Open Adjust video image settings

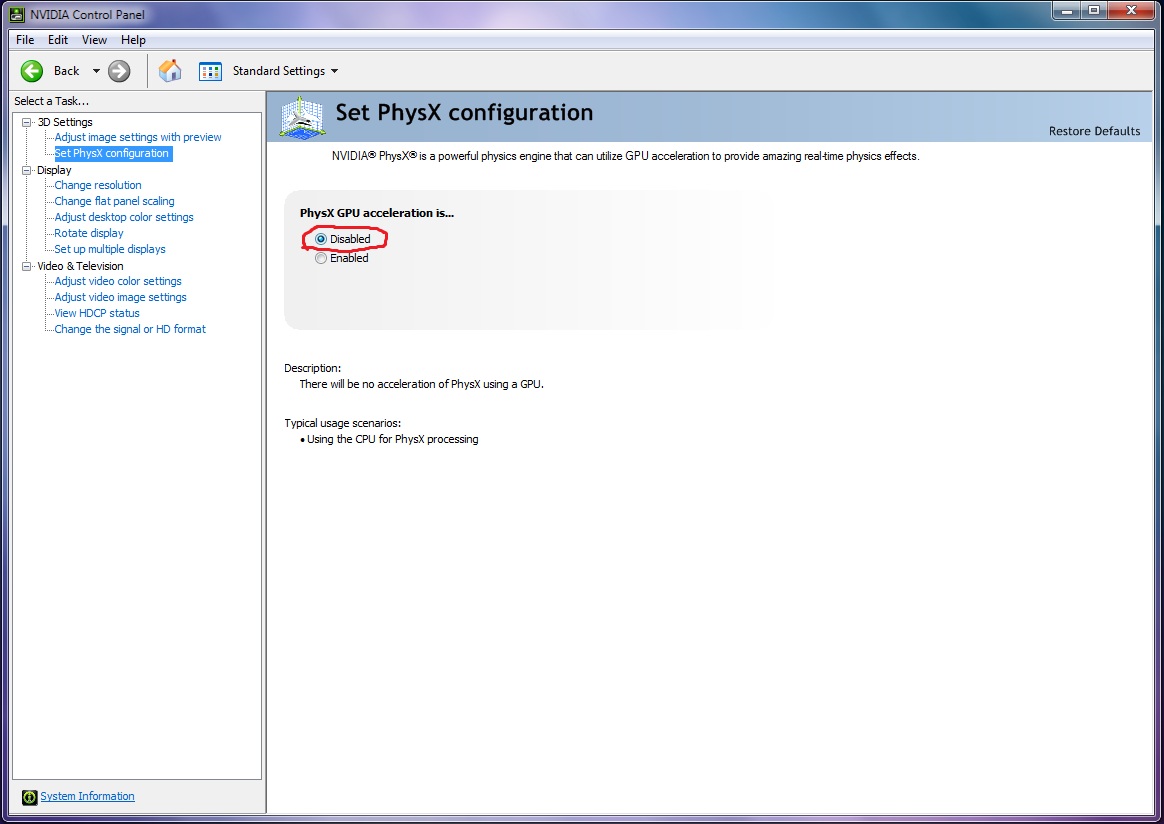[121, 297]
